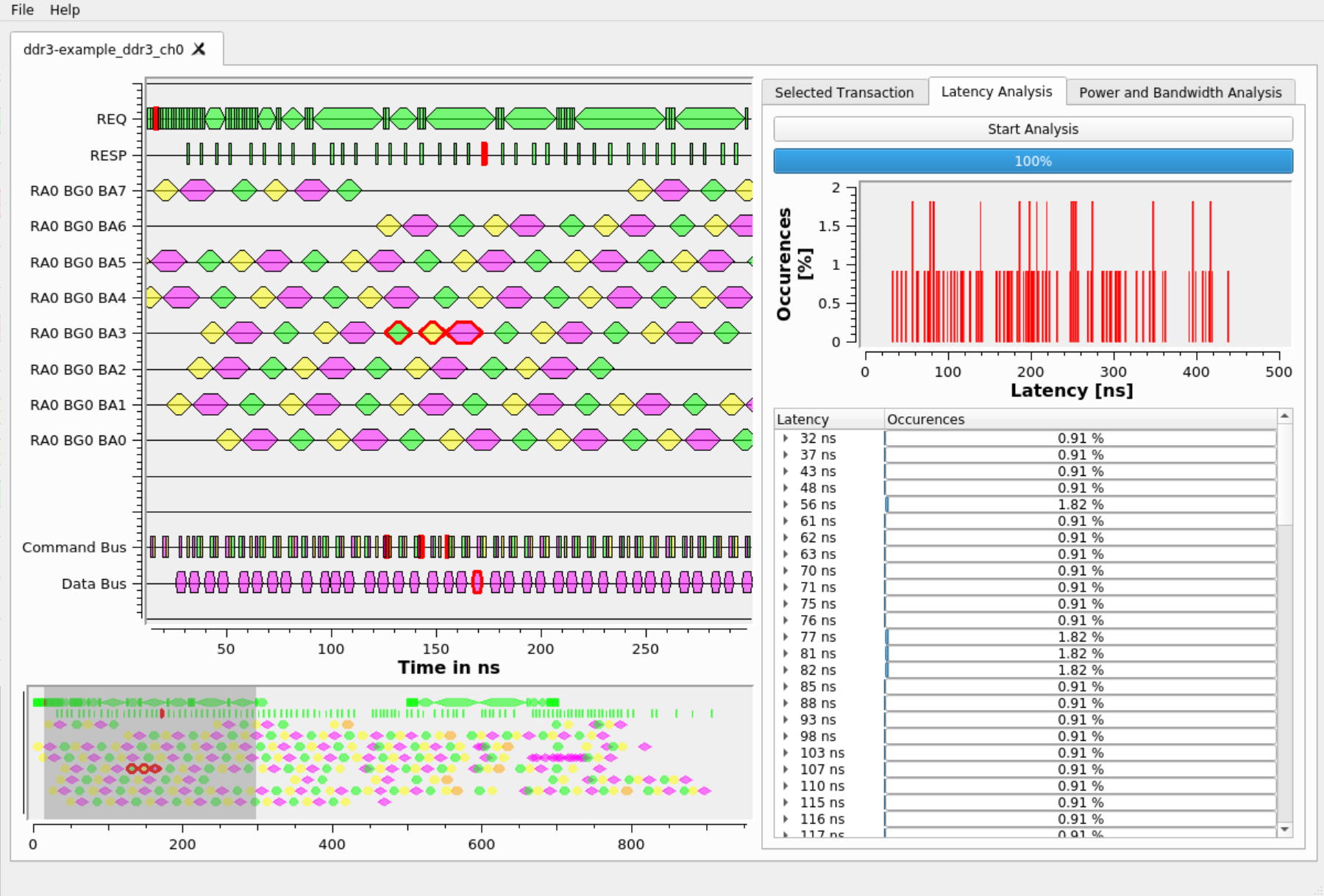
Task: Expand the 77 ns latency row
Action: click(x=786, y=637)
